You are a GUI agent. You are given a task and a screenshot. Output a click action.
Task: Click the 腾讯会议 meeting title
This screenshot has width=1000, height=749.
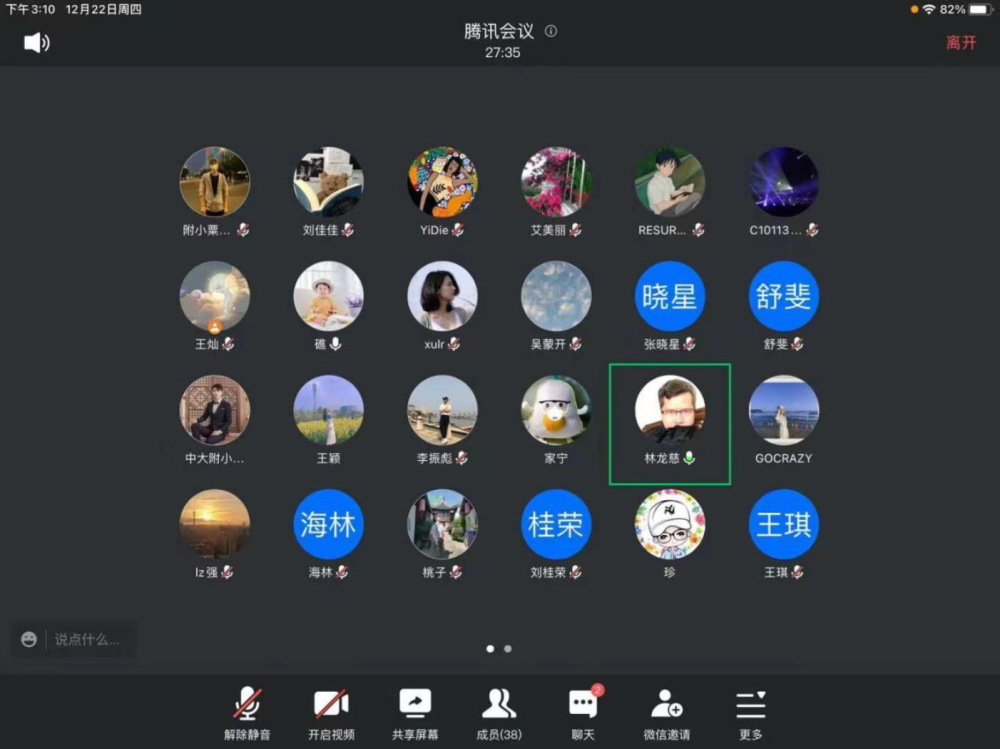coord(499,31)
